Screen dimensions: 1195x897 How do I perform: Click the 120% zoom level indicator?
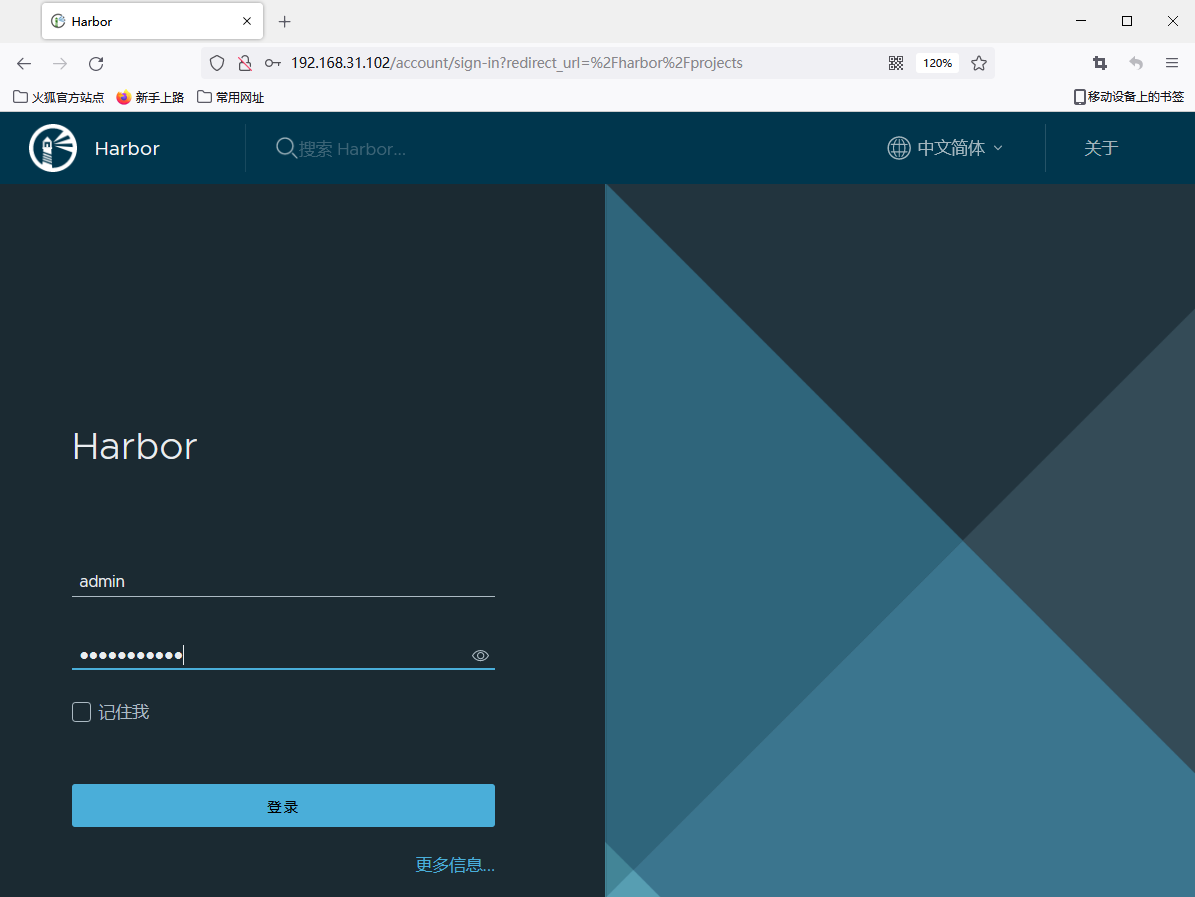tap(937, 63)
